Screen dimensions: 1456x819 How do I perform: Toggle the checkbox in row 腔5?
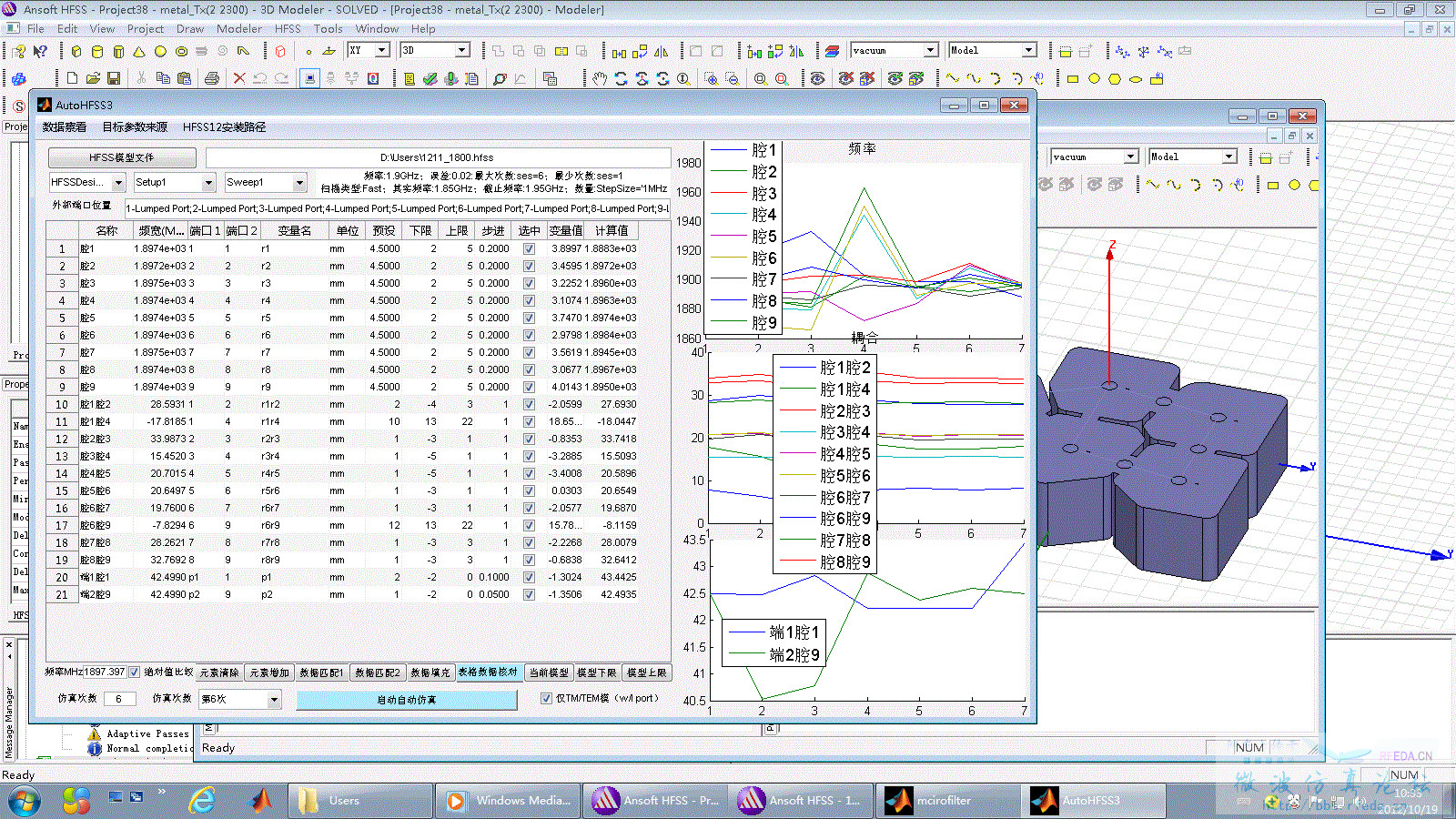529,318
